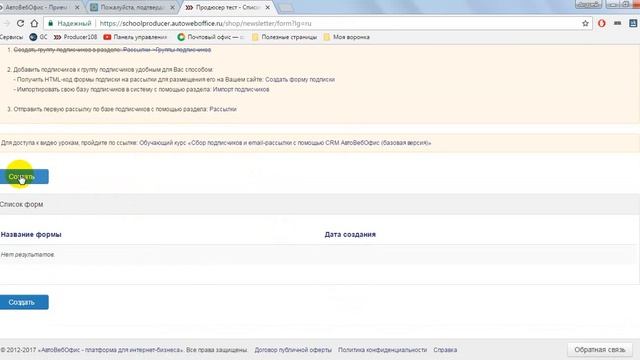
Task: Close the Пожалуйста, подтвердите tab
Action: pyautogui.click(x=173, y=7)
